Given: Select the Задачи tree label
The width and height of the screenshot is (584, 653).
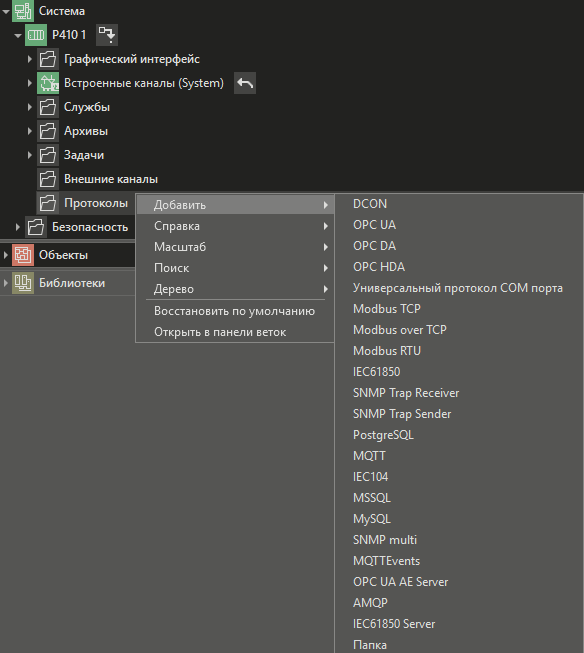Looking at the screenshot, I should [84, 155].
